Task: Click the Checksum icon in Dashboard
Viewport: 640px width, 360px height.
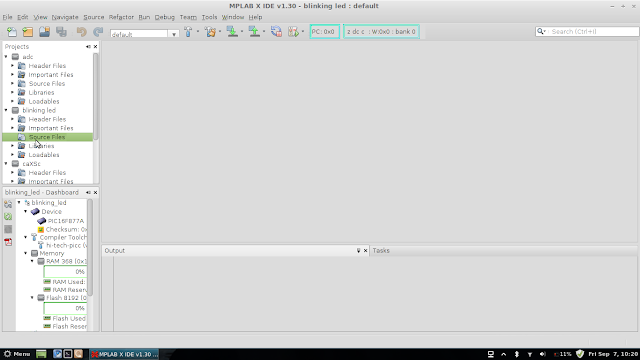Action: tap(41, 229)
